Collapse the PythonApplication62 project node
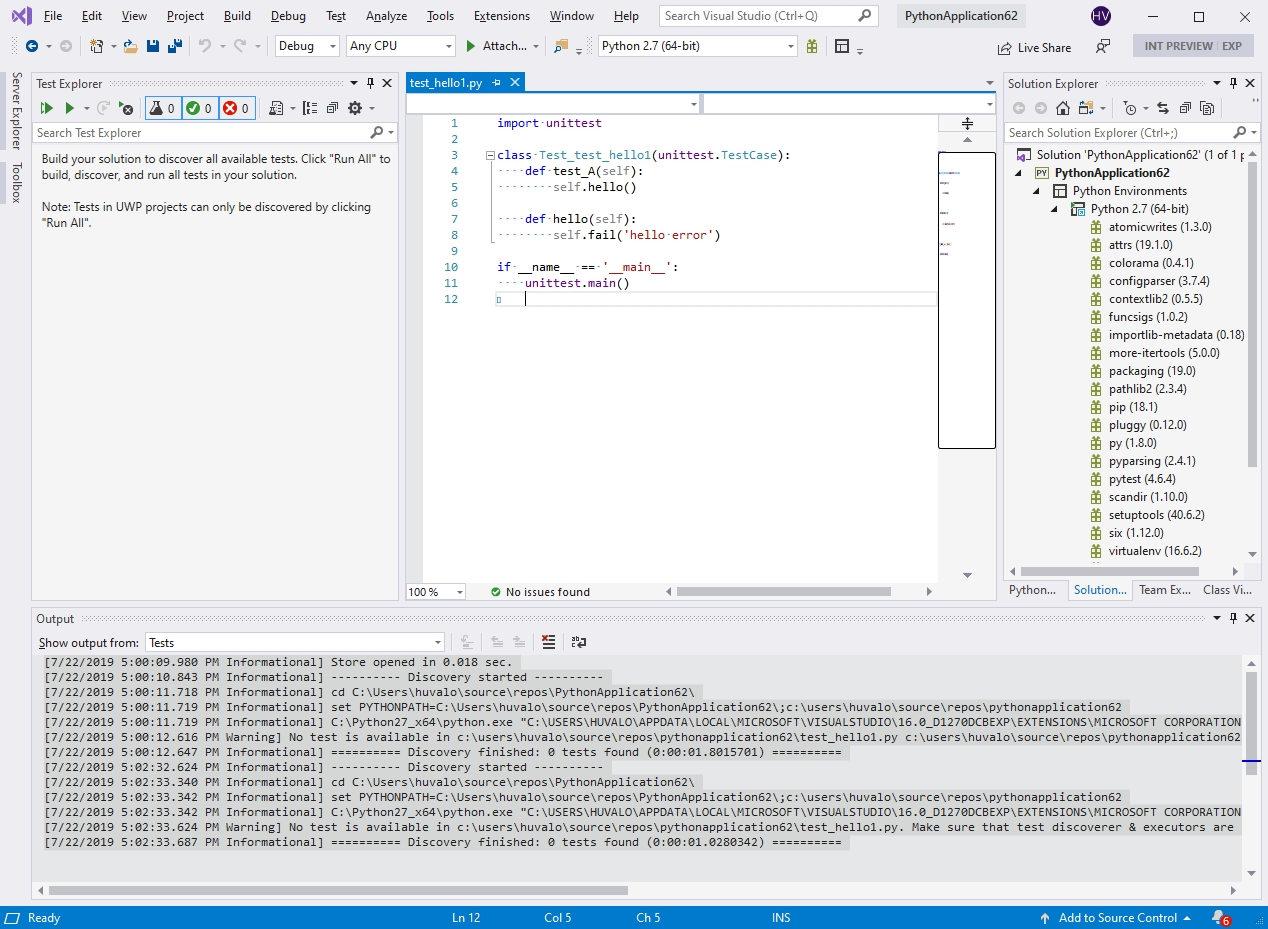This screenshot has width=1268, height=929. click(x=1019, y=173)
